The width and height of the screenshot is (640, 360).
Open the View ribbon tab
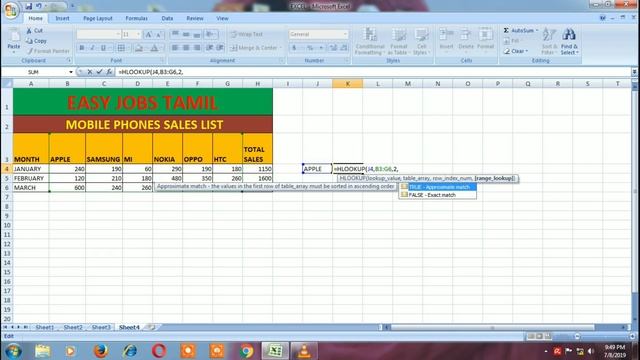click(x=222, y=18)
